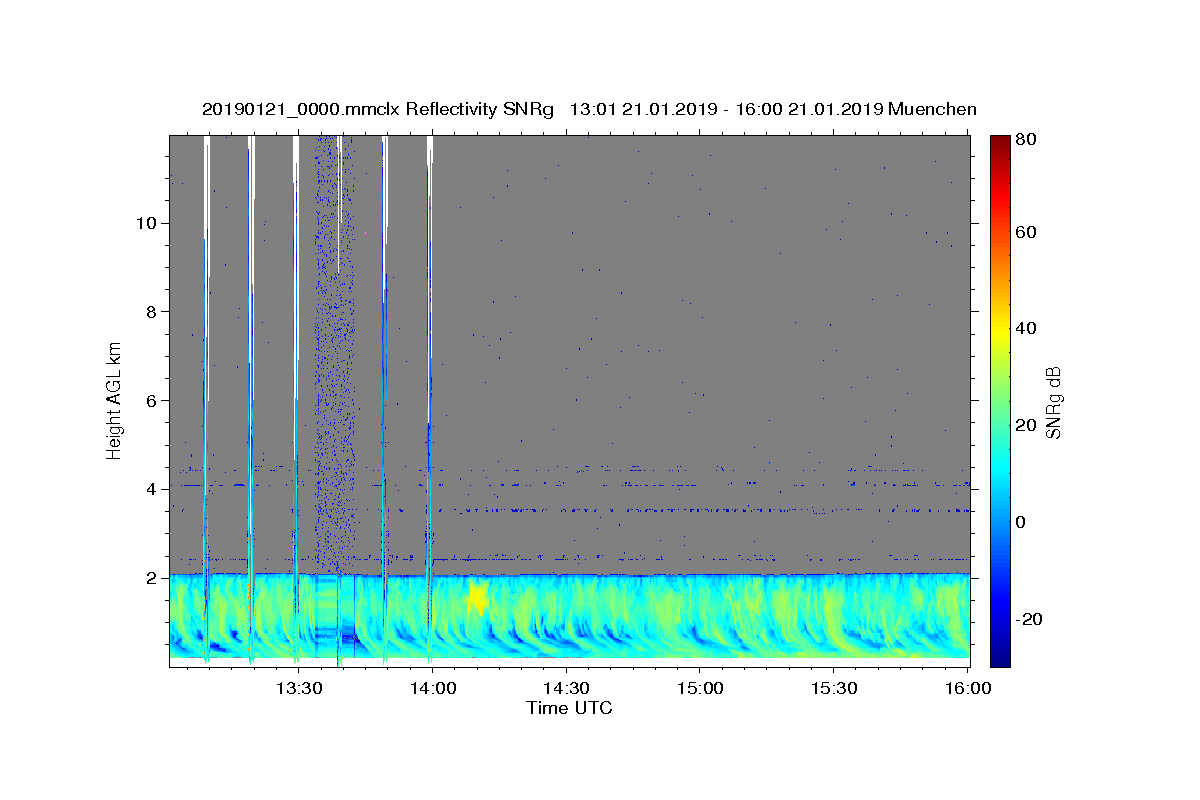Click the colorbar value 40
Image resolution: width=1200 pixels, height=800 pixels.
[1028, 328]
